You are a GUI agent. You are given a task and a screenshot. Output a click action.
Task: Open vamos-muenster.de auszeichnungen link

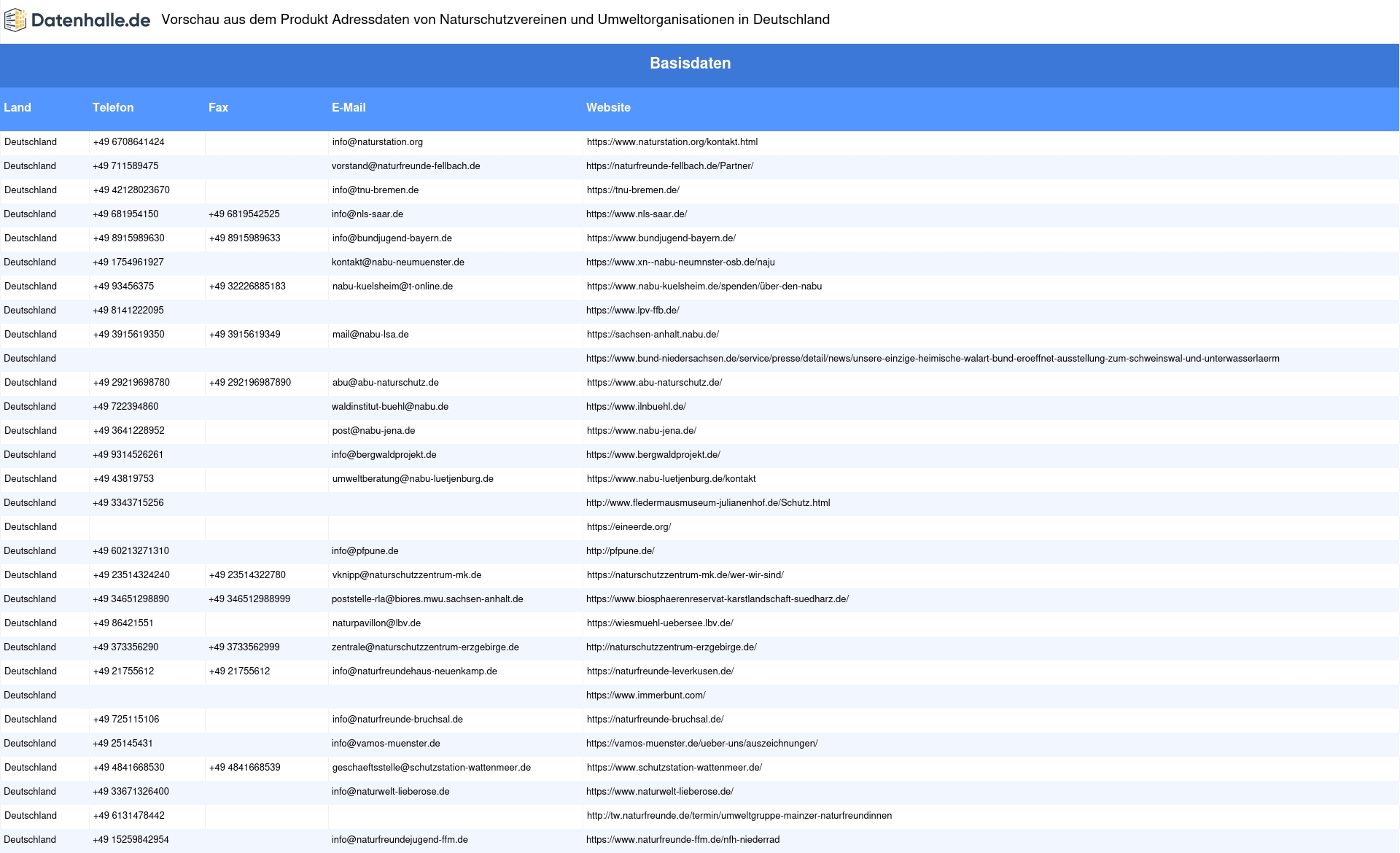click(x=702, y=744)
